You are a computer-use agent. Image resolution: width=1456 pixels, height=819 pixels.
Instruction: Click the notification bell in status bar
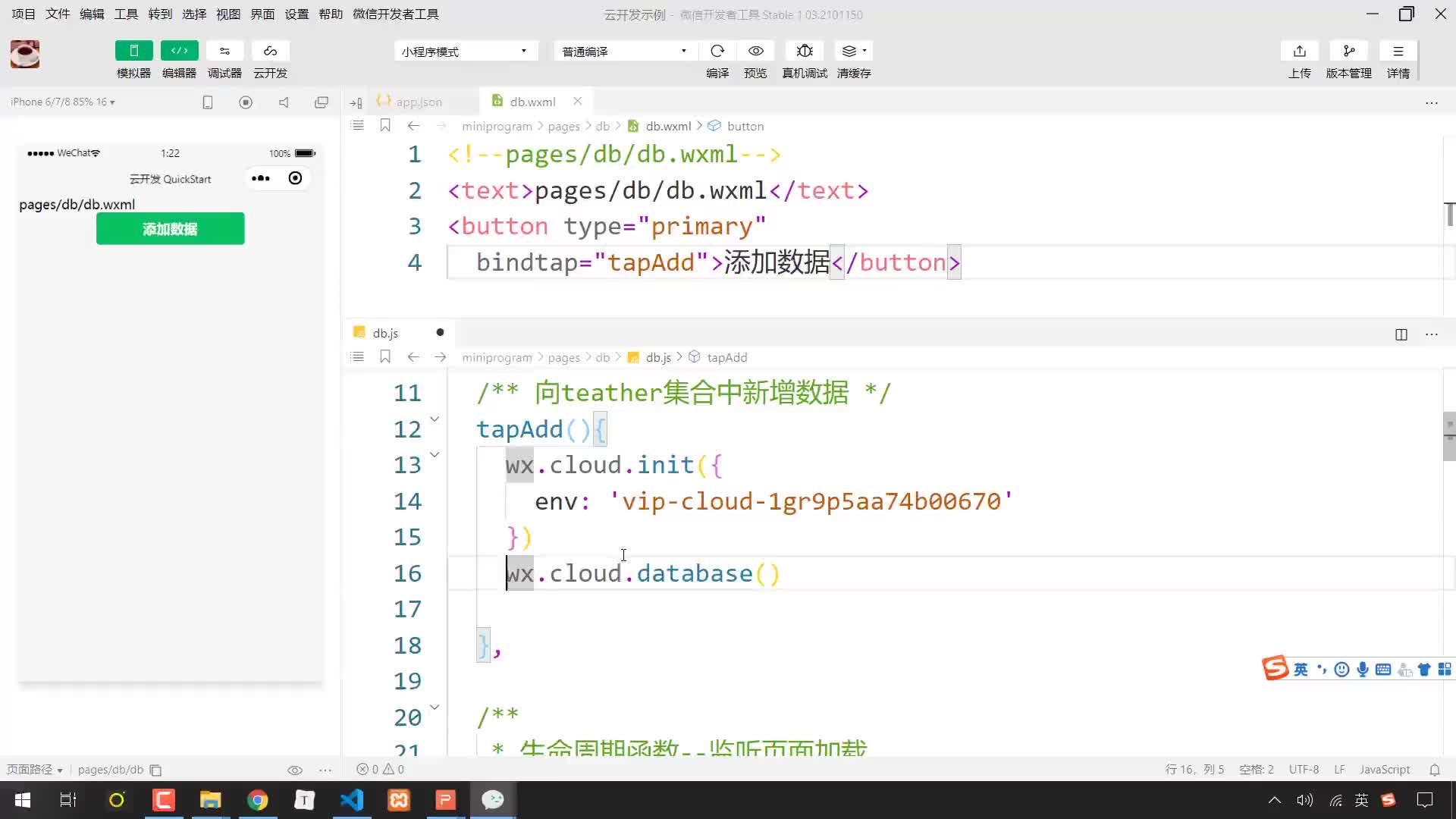click(1435, 770)
